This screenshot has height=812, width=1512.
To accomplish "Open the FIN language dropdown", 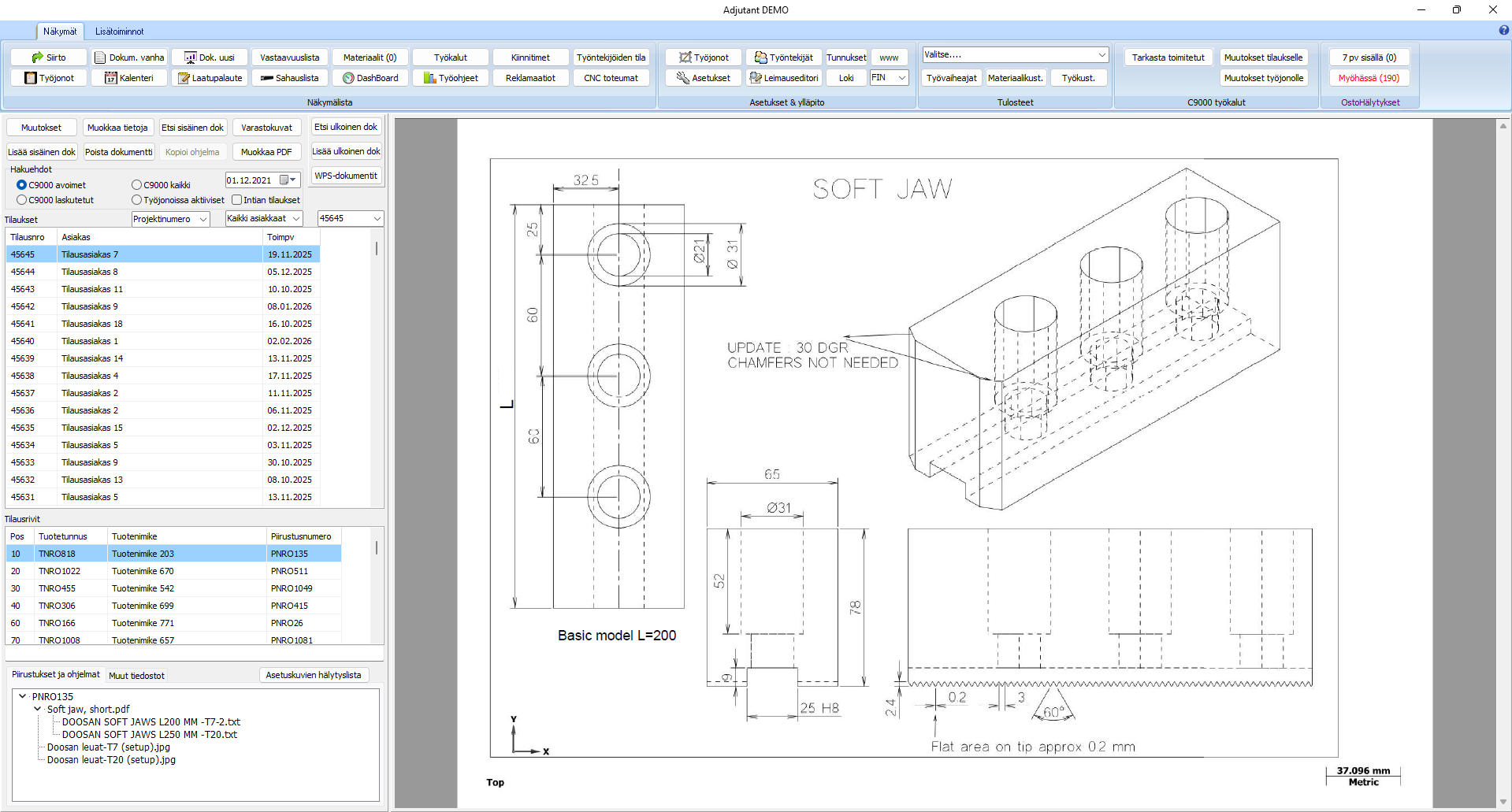I will pos(890,78).
